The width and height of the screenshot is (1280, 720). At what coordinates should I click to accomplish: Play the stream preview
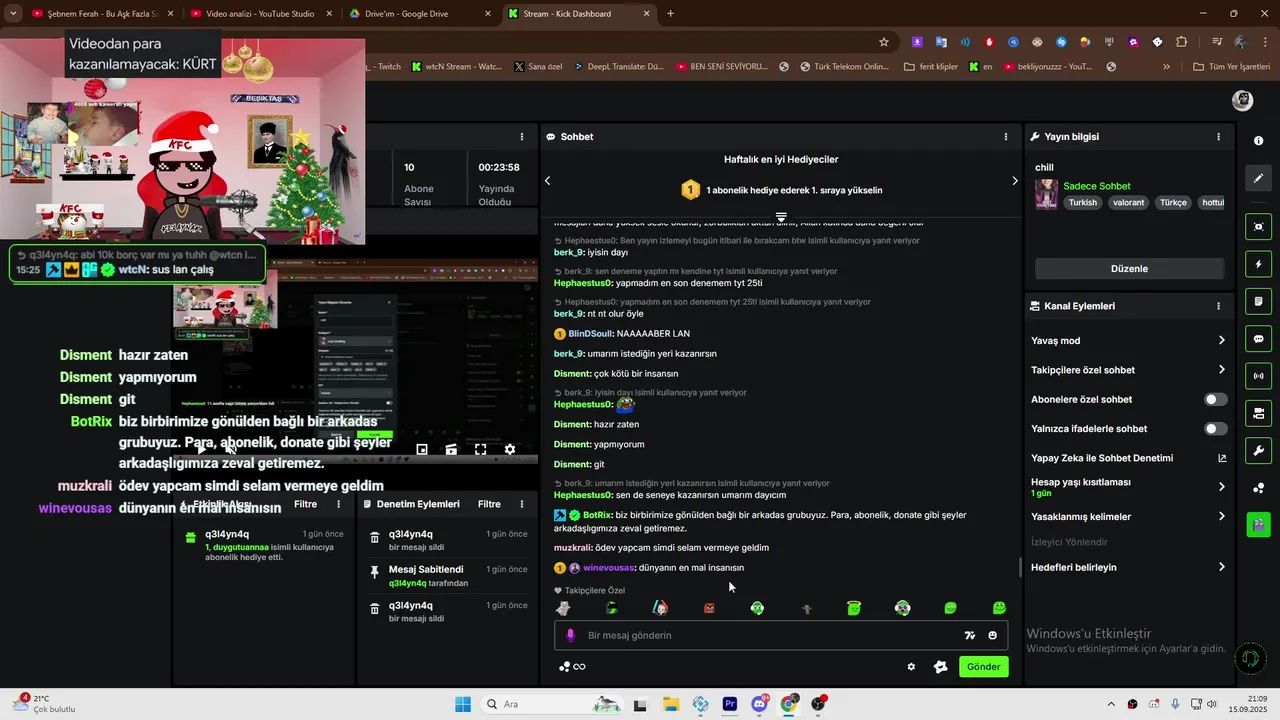[201, 450]
